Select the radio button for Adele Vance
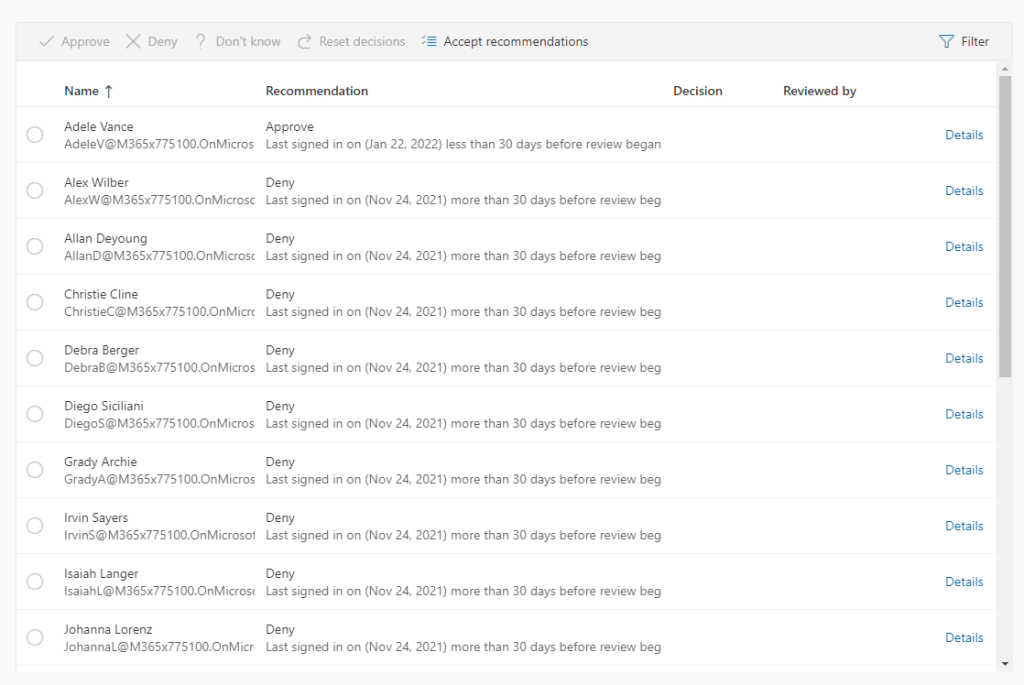Viewport: 1024px width, 685px height. click(35, 135)
